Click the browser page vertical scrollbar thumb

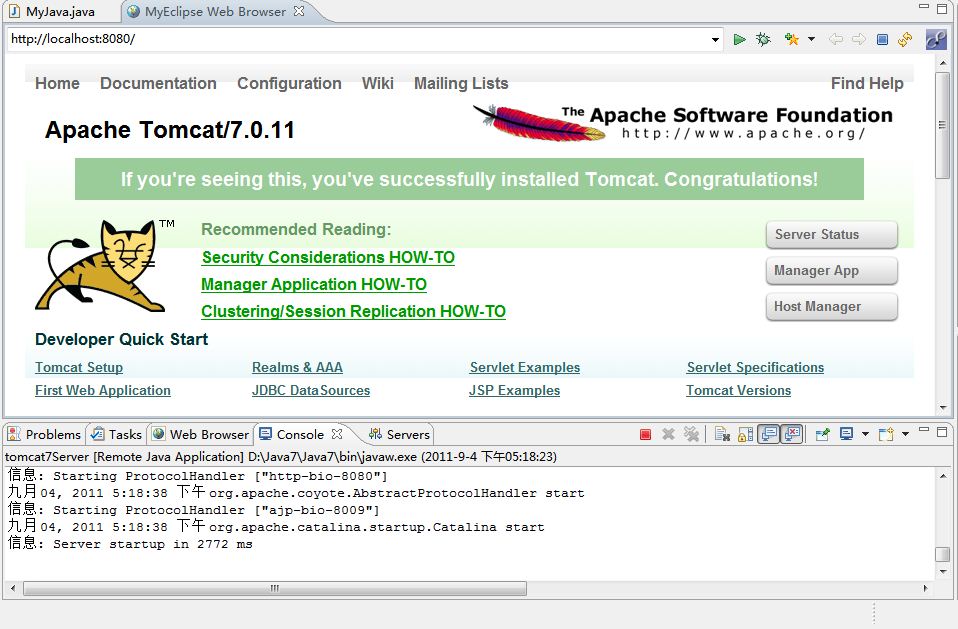[x=942, y=125]
